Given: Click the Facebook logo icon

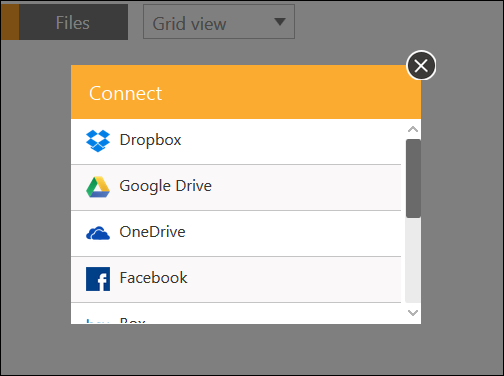Looking at the screenshot, I should pos(98,279).
